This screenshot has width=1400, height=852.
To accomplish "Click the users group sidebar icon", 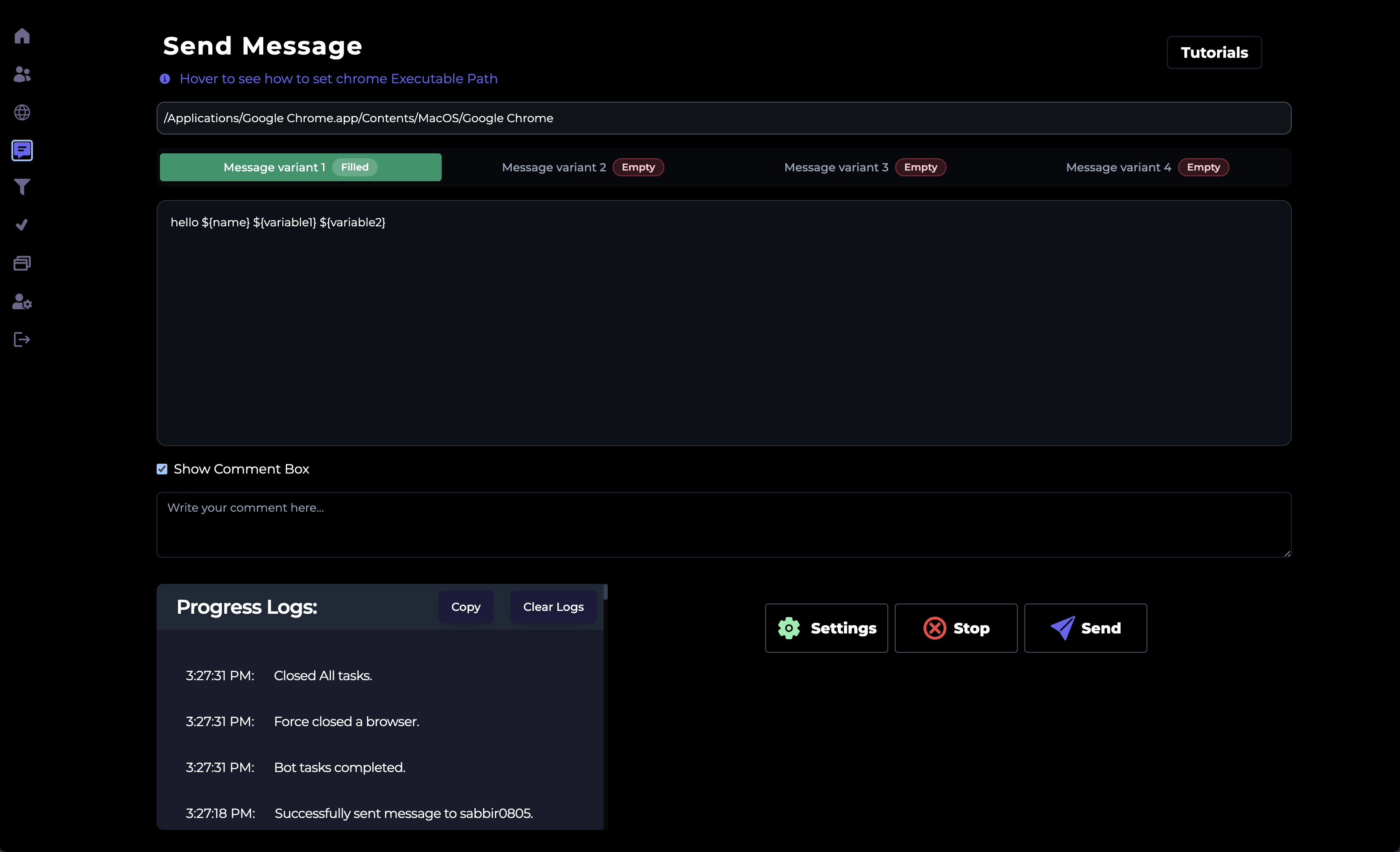I will [22, 74].
